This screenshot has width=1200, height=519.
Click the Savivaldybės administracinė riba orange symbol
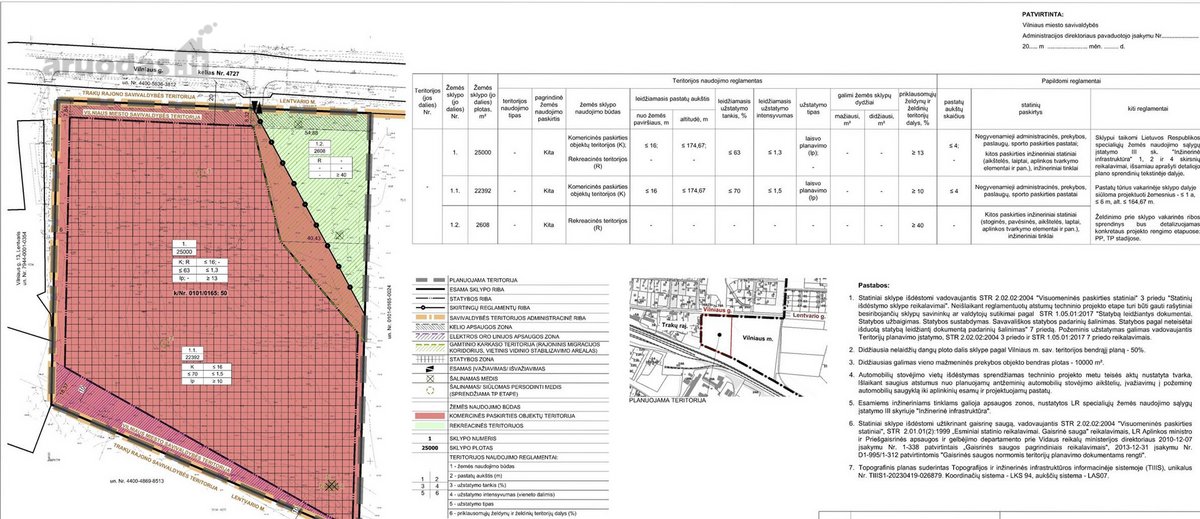[428, 316]
